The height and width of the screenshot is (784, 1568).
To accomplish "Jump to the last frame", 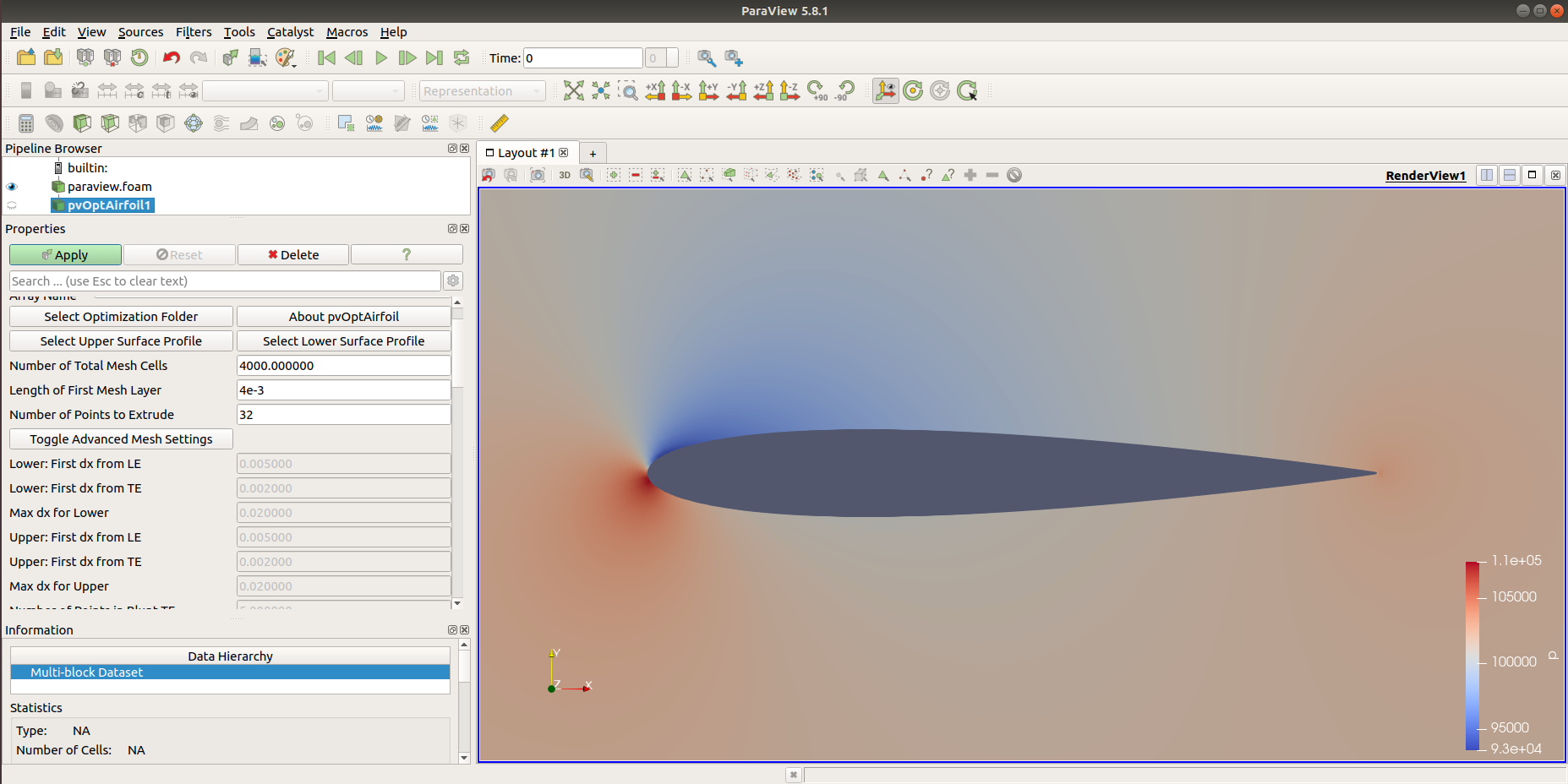I will pyautogui.click(x=434, y=57).
